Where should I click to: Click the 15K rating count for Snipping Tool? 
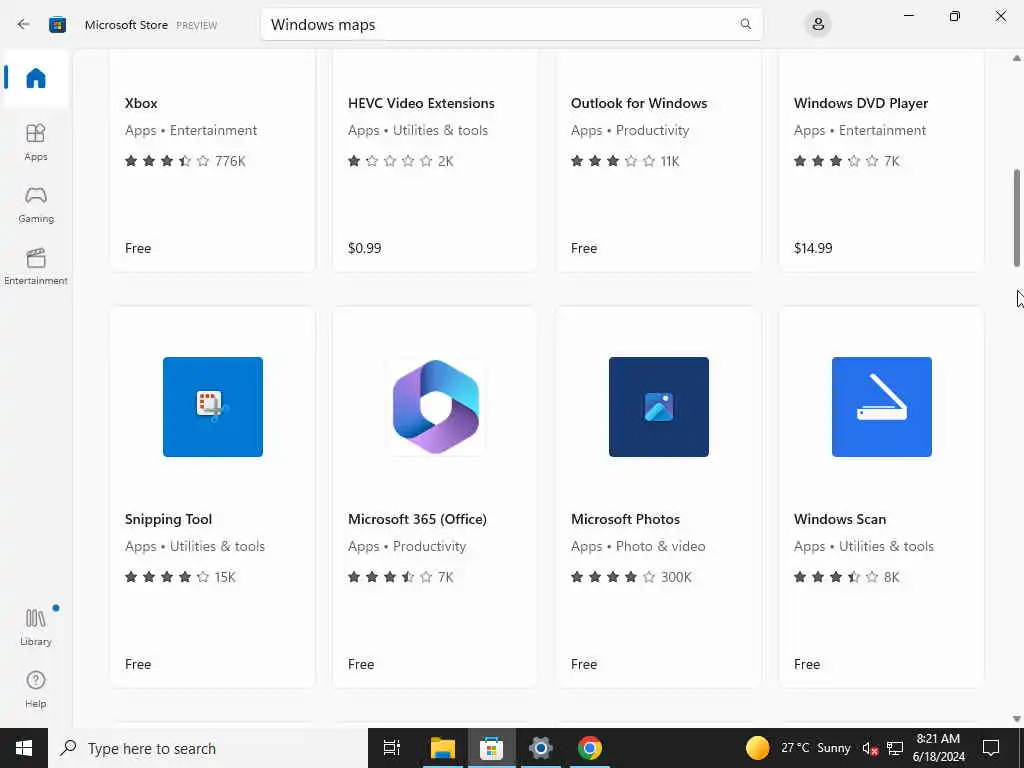(225, 577)
